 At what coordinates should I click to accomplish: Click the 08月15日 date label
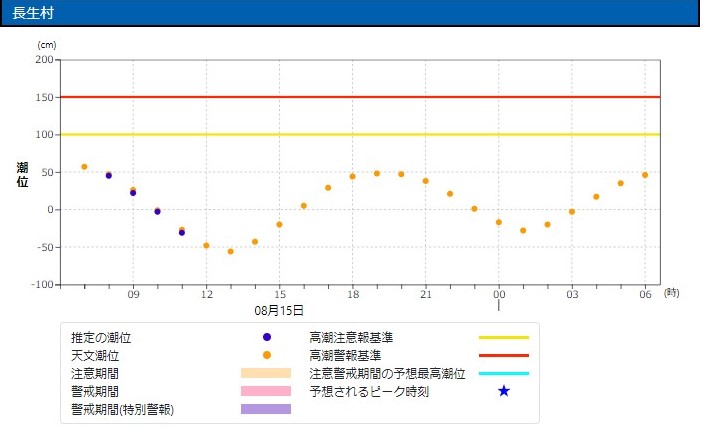(x=279, y=311)
